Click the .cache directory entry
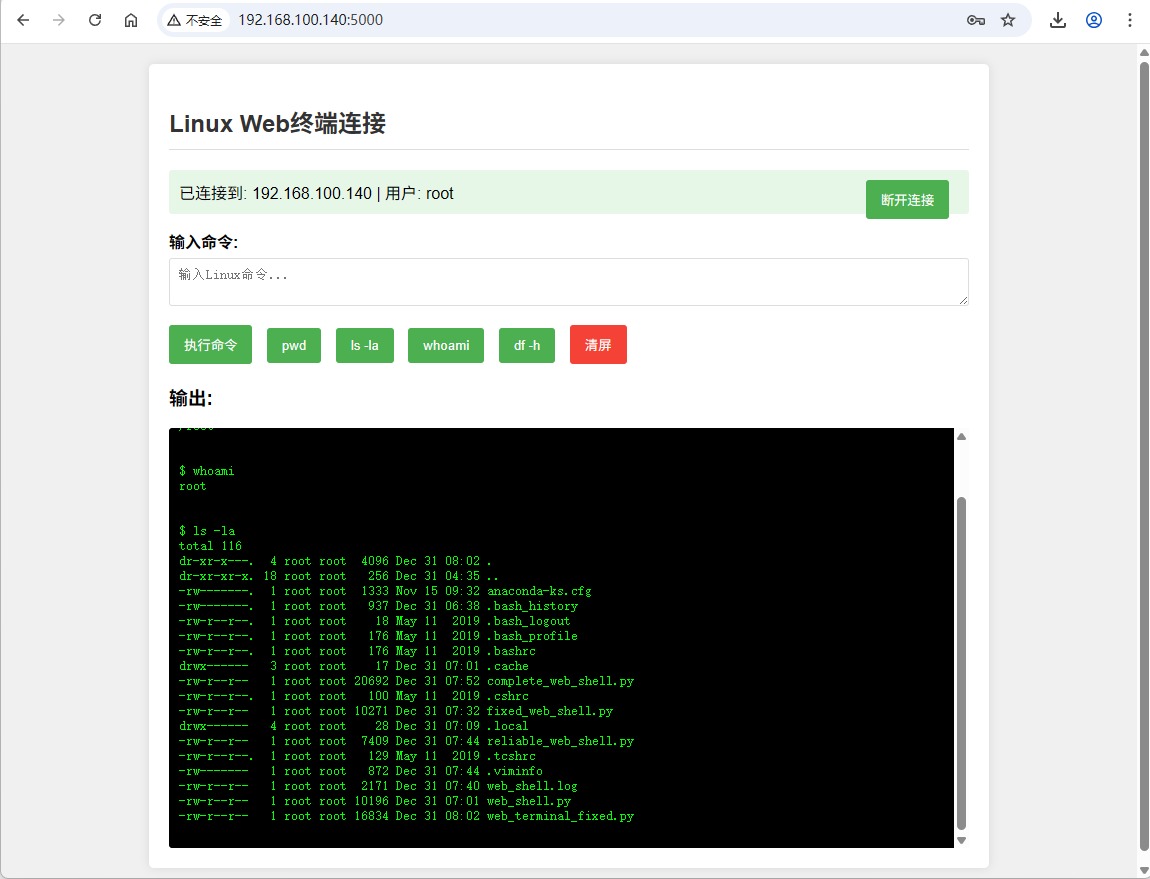The width and height of the screenshot is (1150, 879). (x=508, y=666)
